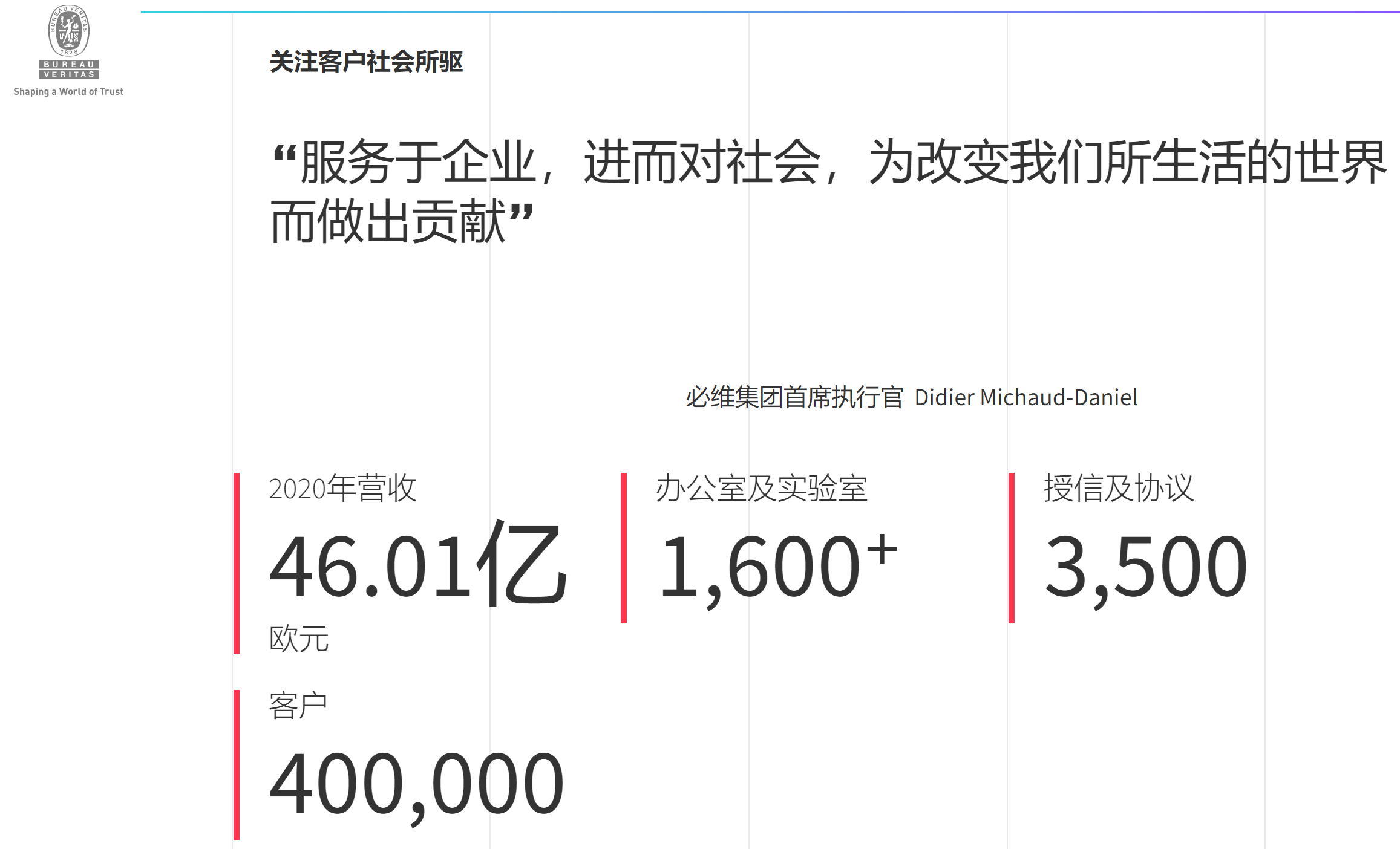Click the 客户 label

298,705
